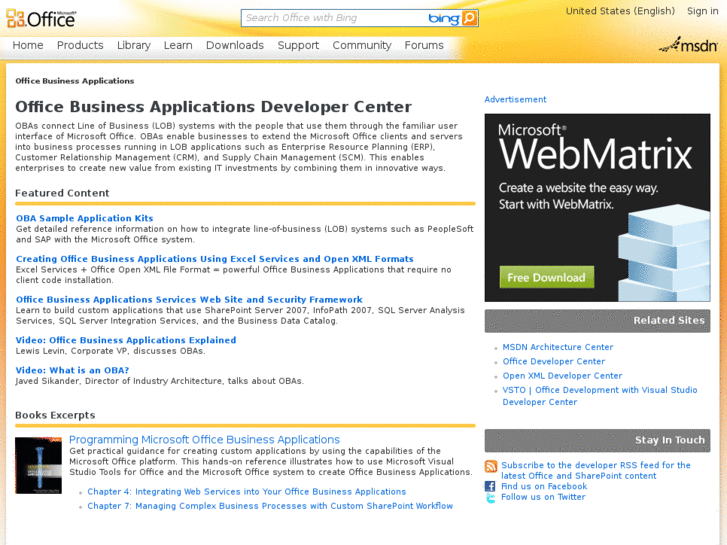727x545 pixels.
Task: Click the Developer Center page title
Action: (x=214, y=107)
